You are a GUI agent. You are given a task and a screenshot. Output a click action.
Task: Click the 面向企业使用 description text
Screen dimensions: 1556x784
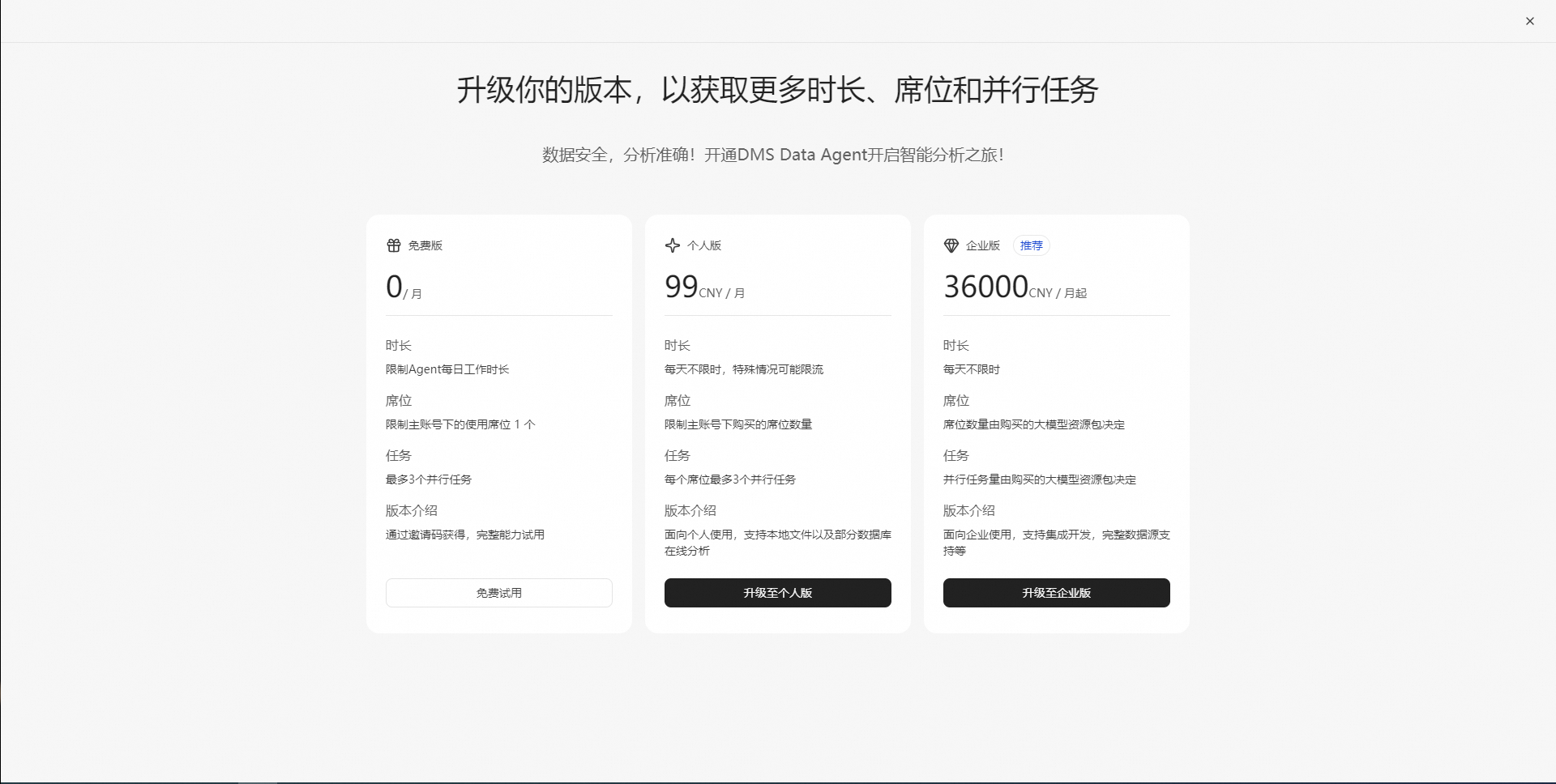point(1057,543)
